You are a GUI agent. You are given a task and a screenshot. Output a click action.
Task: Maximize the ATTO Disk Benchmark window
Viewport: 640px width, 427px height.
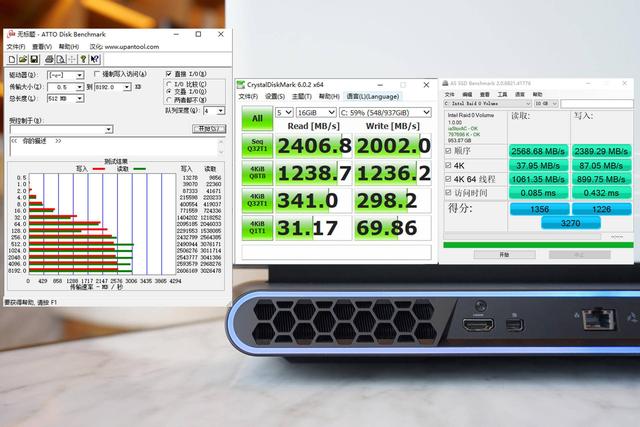point(198,34)
